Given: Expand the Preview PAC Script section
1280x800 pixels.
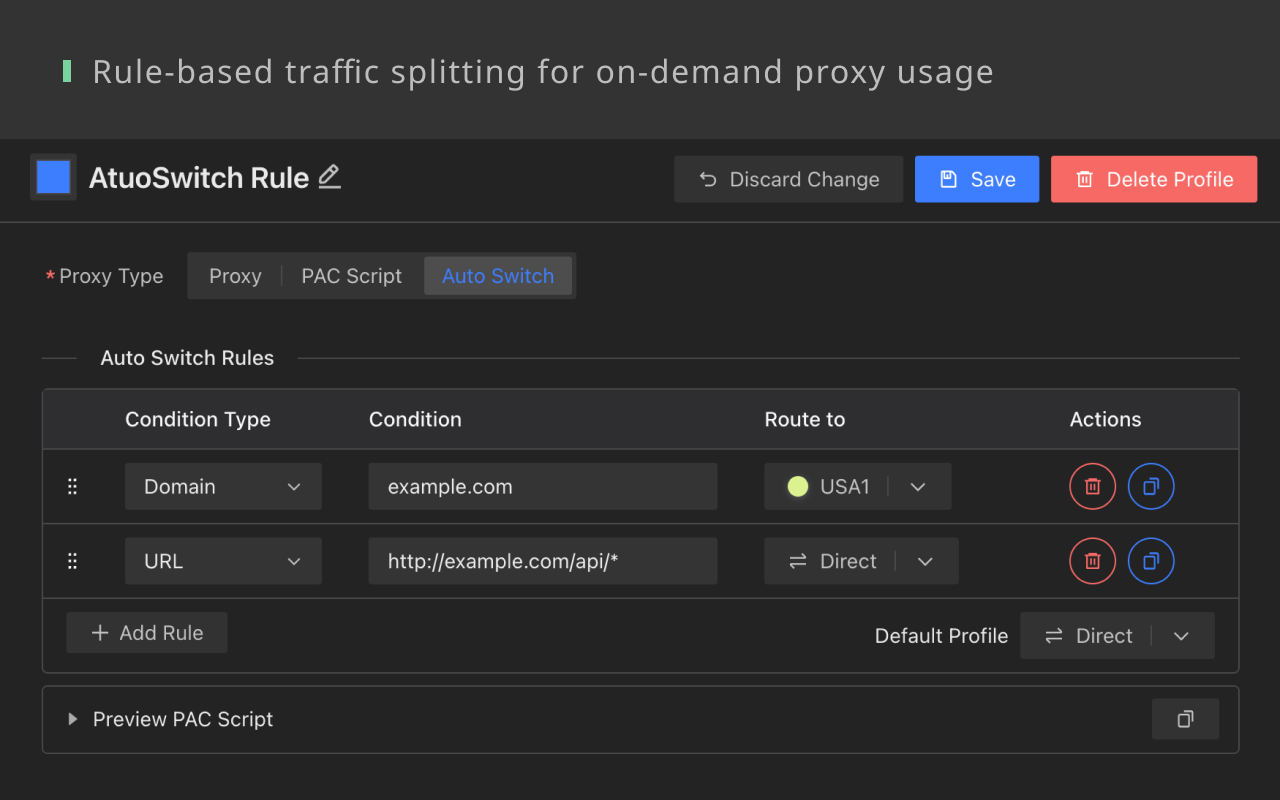Looking at the screenshot, I should pyautogui.click(x=72, y=719).
